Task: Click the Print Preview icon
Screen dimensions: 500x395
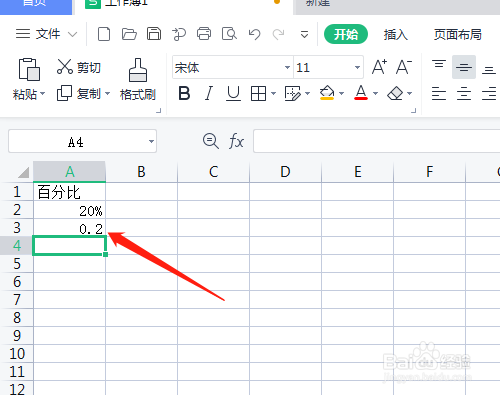Action: (x=229, y=34)
